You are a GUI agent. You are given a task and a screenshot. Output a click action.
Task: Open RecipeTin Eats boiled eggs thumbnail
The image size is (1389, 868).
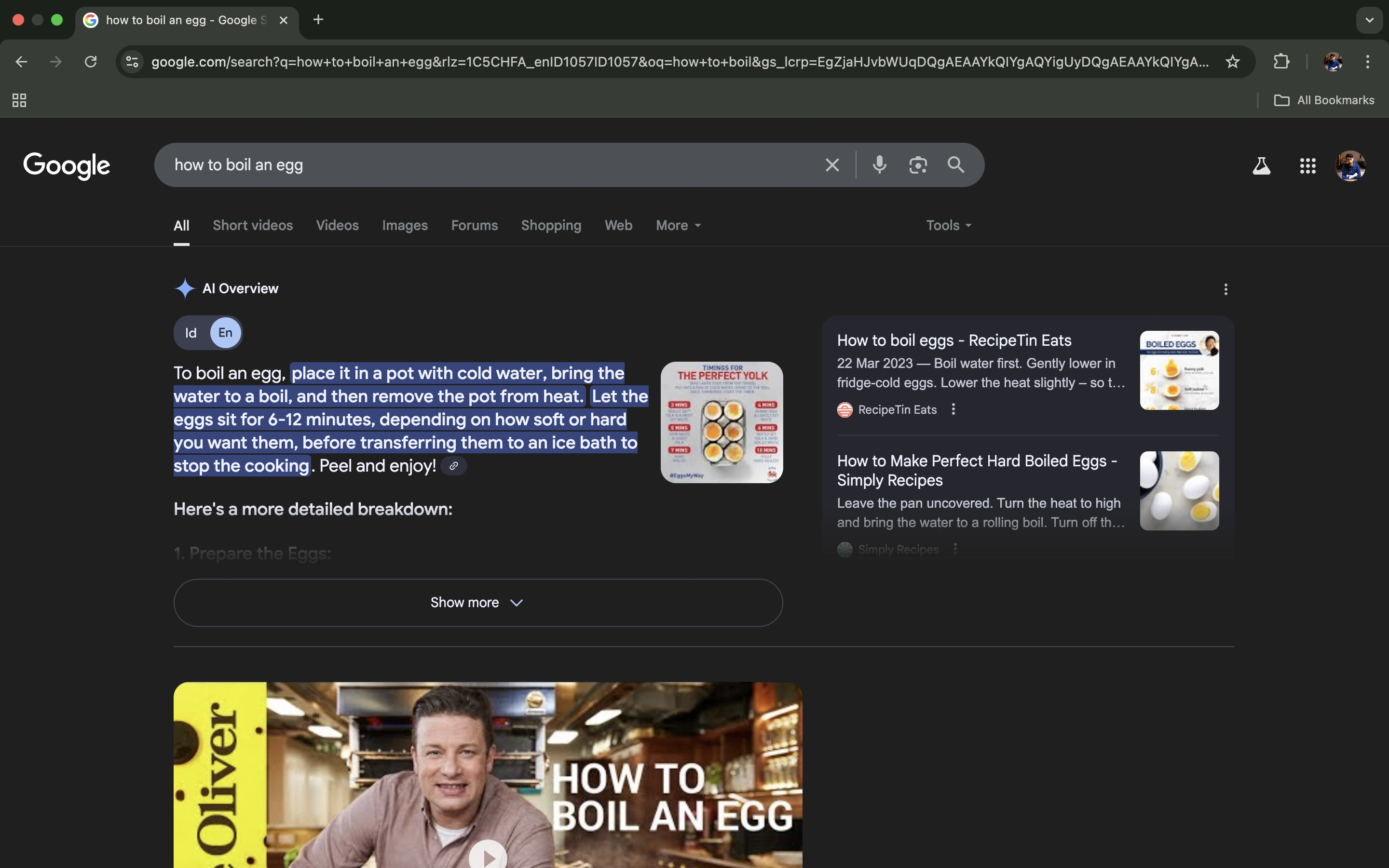coord(1179,370)
